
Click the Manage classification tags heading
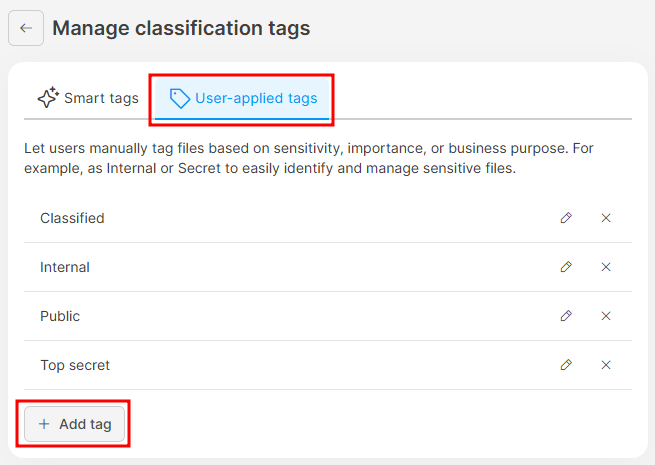click(x=181, y=28)
